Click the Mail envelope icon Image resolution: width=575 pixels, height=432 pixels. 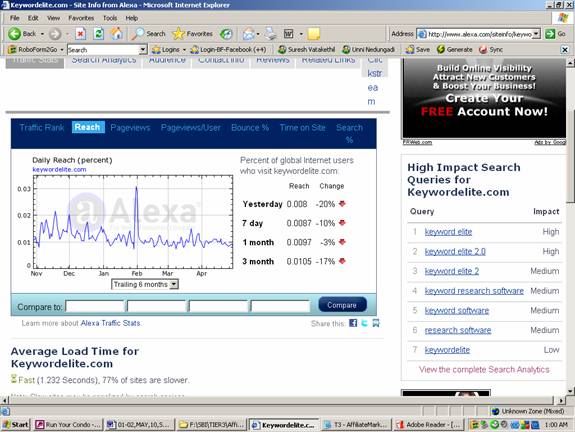coord(248,34)
